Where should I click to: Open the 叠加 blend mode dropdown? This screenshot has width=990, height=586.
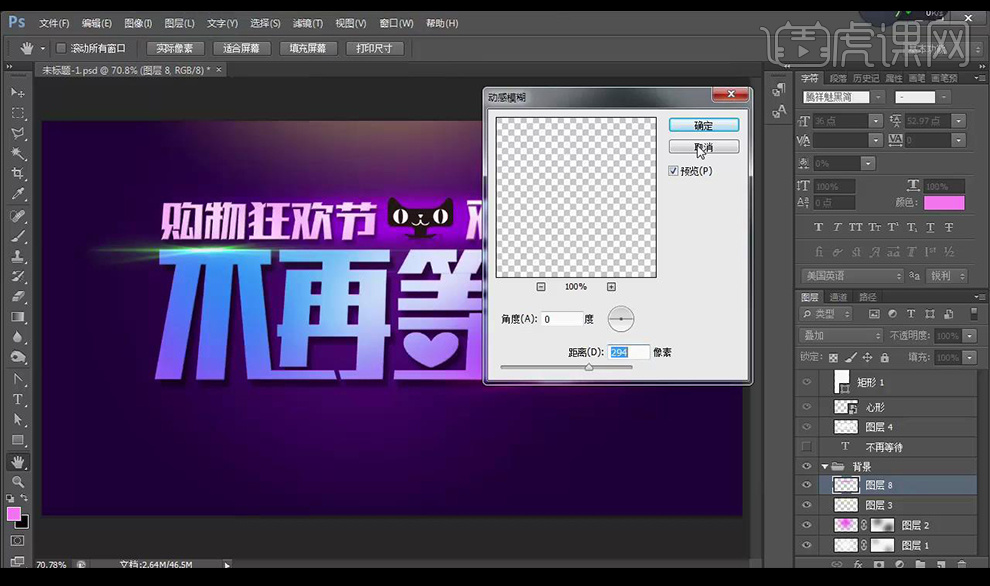[x=841, y=335]
